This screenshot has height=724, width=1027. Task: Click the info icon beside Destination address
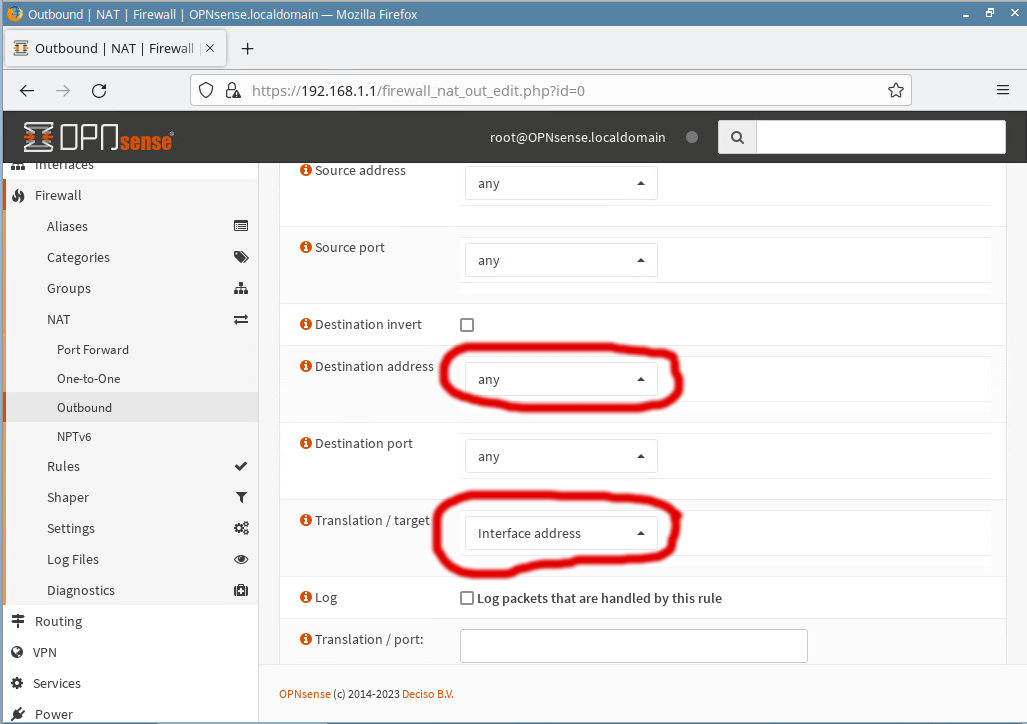pos(306,366)
